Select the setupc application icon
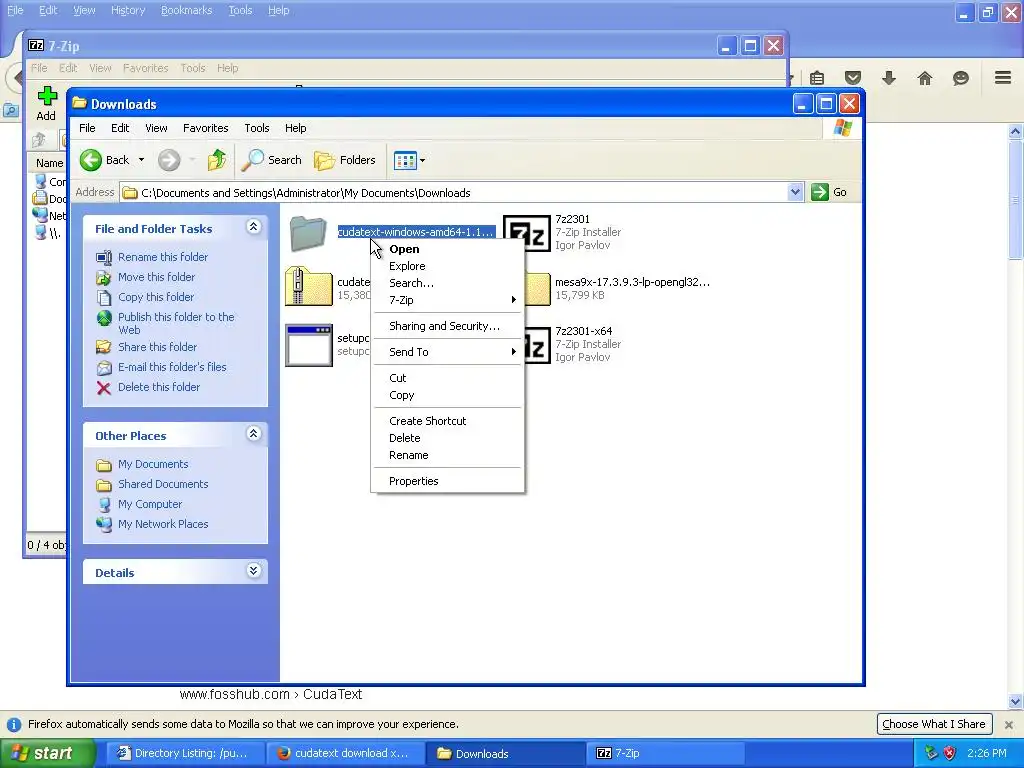The image size is (1024, 768). pyautogui.click(x=309, y=345)
